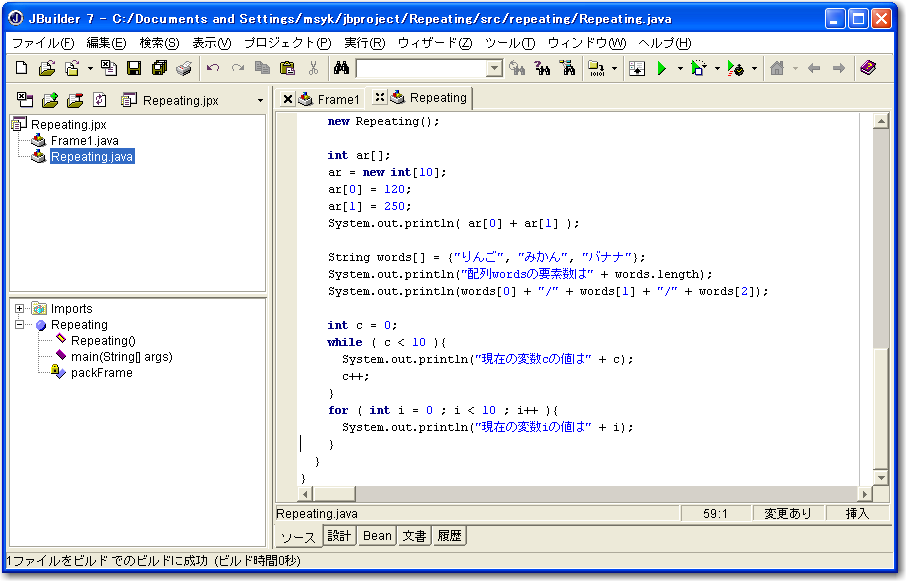Click the Print icon in toolbar
Viewport: 906px width, 581px height.
(184, 68)
